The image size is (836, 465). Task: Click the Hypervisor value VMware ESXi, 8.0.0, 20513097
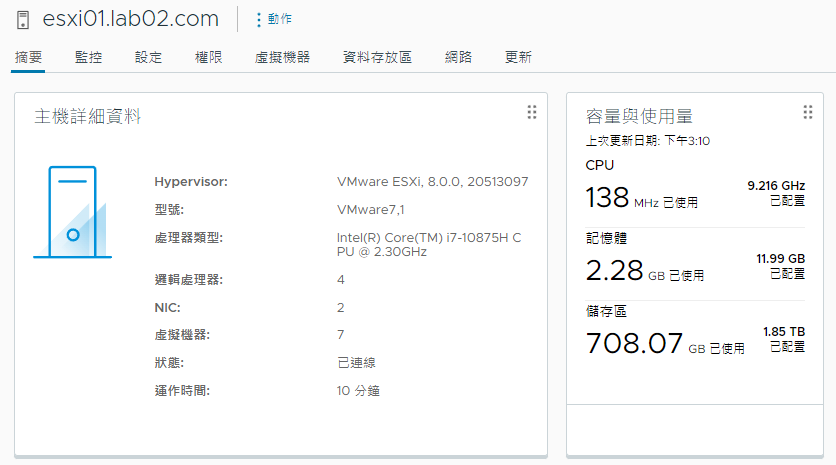pos(432,182)
